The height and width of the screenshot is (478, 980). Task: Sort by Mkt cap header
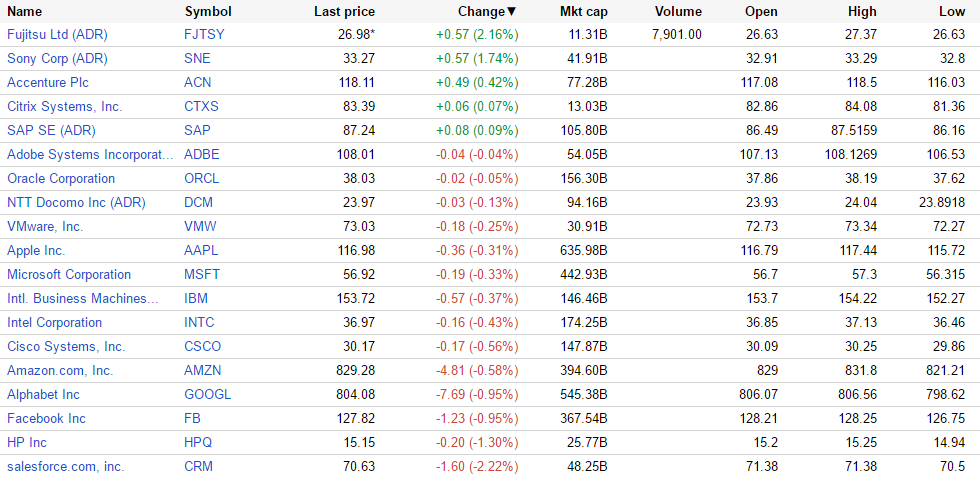click(x=583, y=11)
